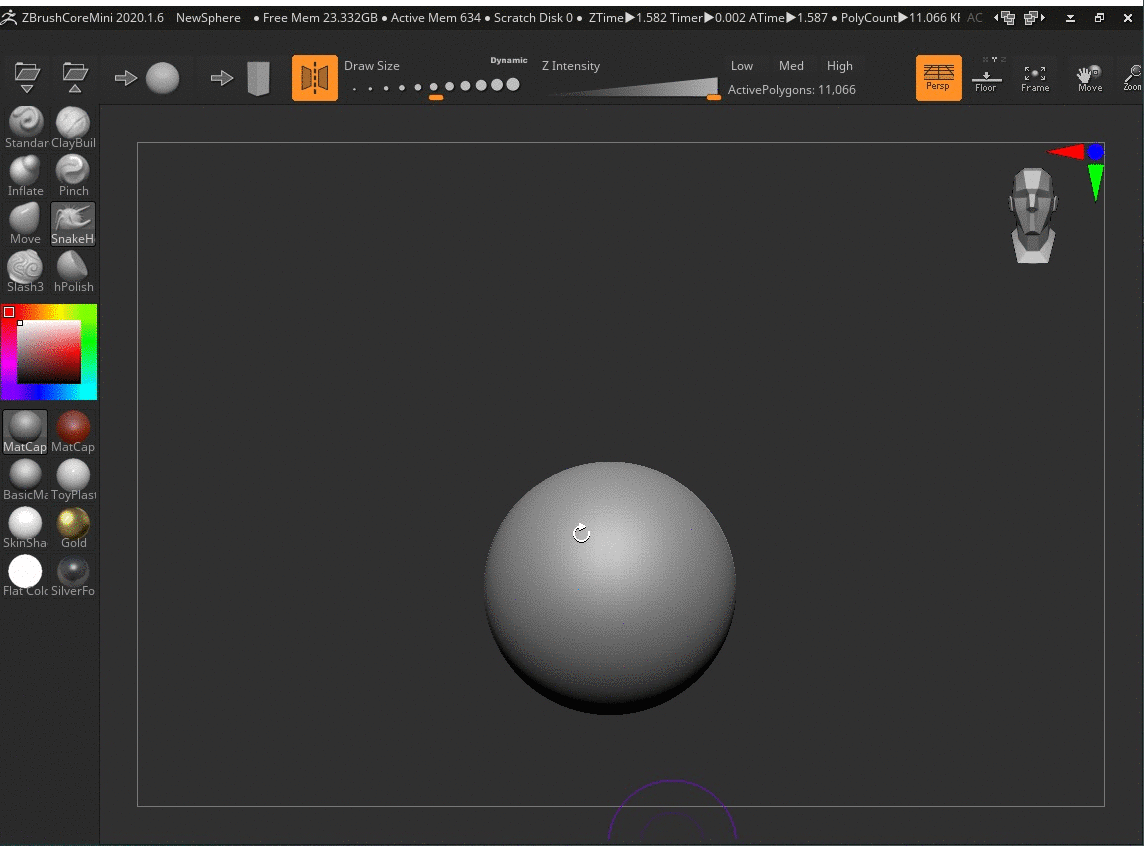The width and height of the screenshot is (1144, 846).
Task: Set resolution to High
Action: (x=840, y=66)
